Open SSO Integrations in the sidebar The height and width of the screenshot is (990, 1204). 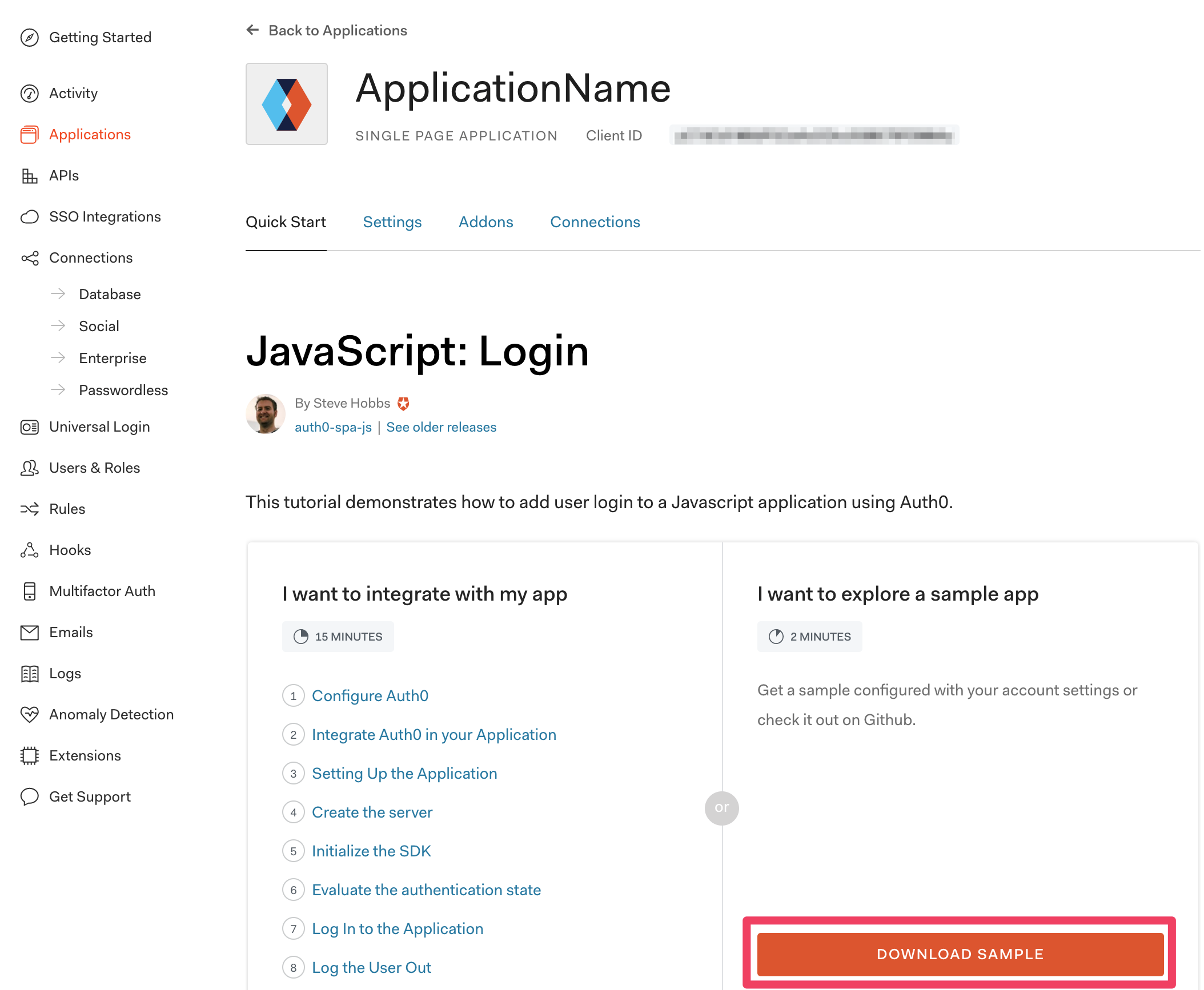pyautogui.click(x=105, y=217)
